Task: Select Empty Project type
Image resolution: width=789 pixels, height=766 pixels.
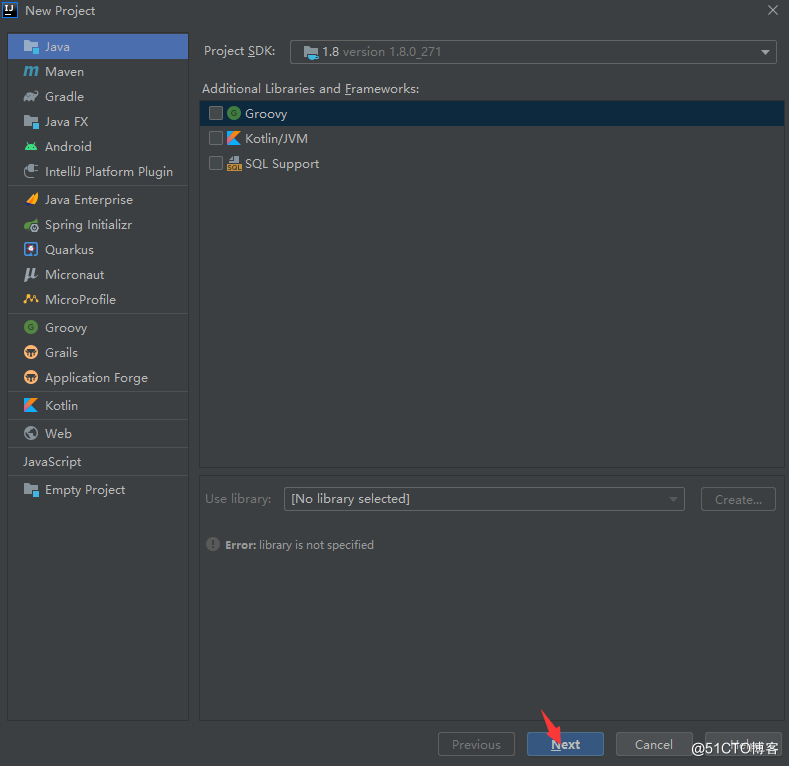Action: (x=98, y=490)
